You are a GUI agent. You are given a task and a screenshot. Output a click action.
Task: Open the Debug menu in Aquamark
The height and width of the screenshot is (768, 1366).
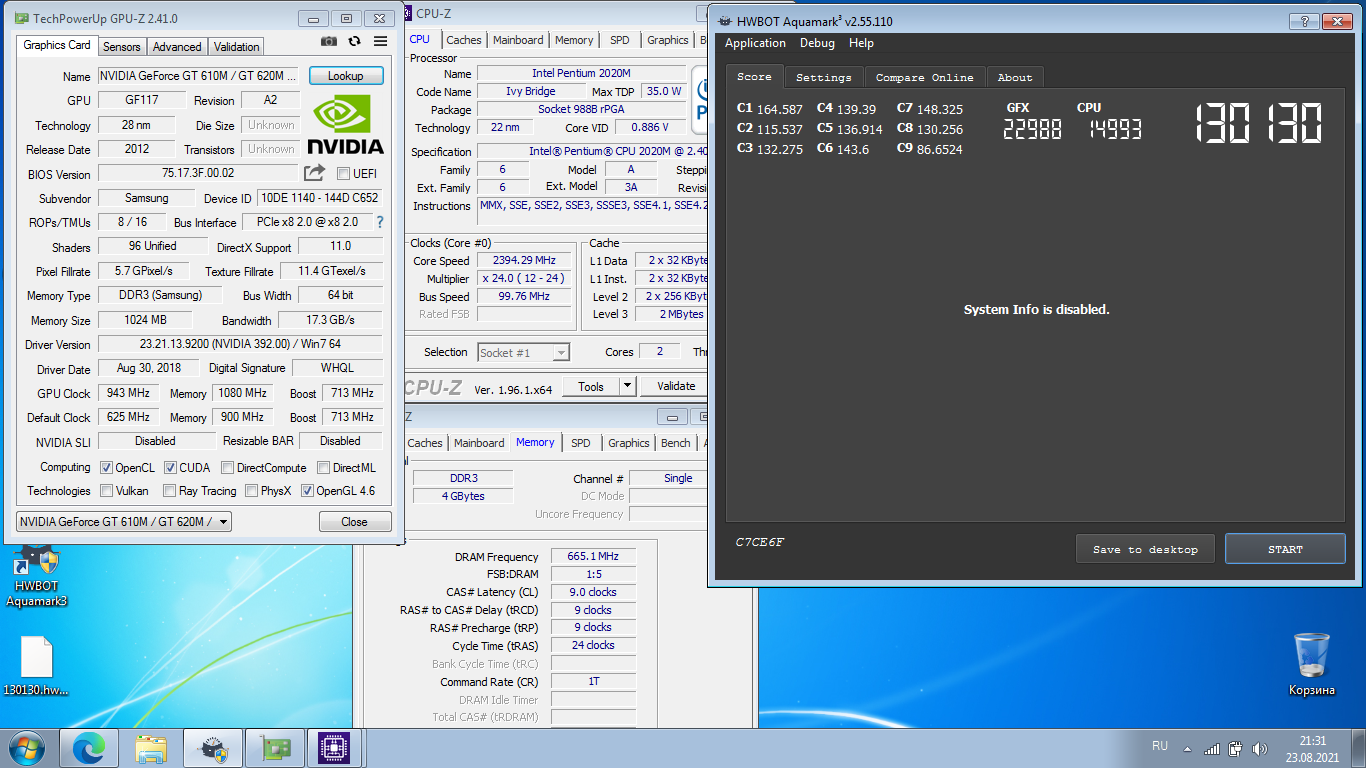click(x=817, y=43)
